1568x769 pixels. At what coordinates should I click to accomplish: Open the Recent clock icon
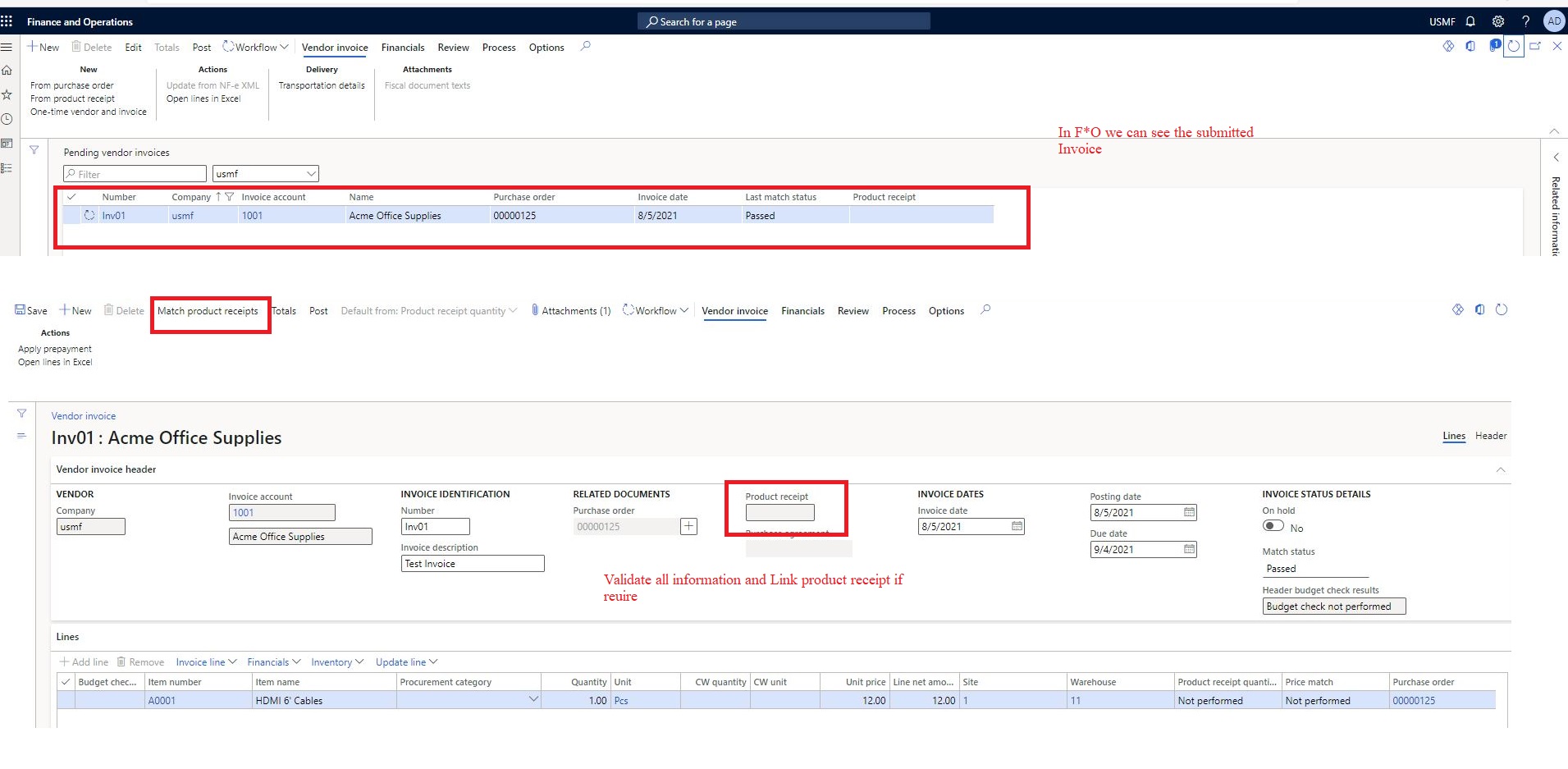pyautogui.click(x=7, y=119)
